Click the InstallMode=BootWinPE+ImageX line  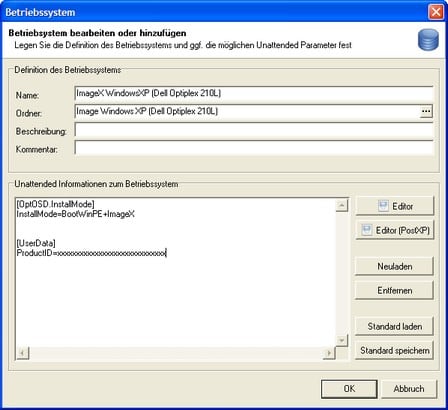(x=76, y=214)
